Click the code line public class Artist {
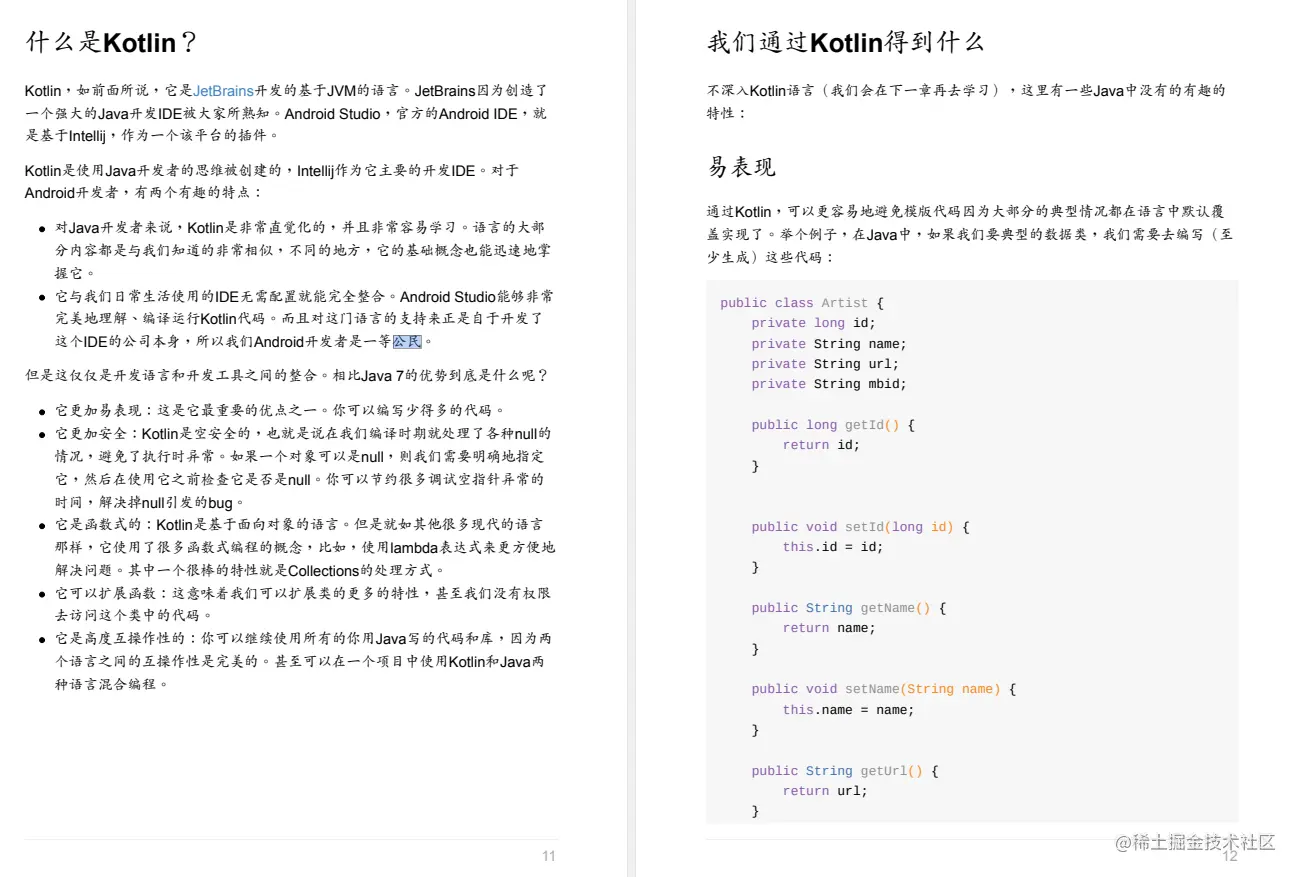The image size is (1300, 877). click(802, 303)
